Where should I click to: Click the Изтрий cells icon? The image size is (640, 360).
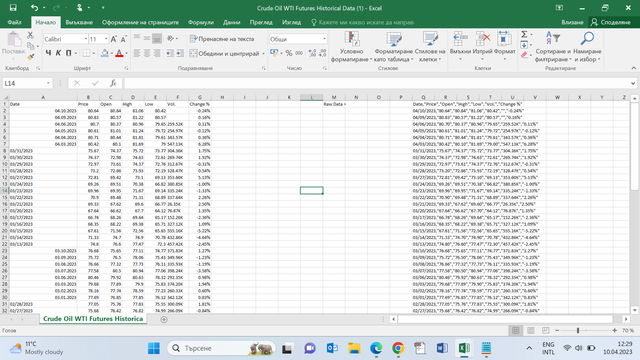click(x=482, y=39)
